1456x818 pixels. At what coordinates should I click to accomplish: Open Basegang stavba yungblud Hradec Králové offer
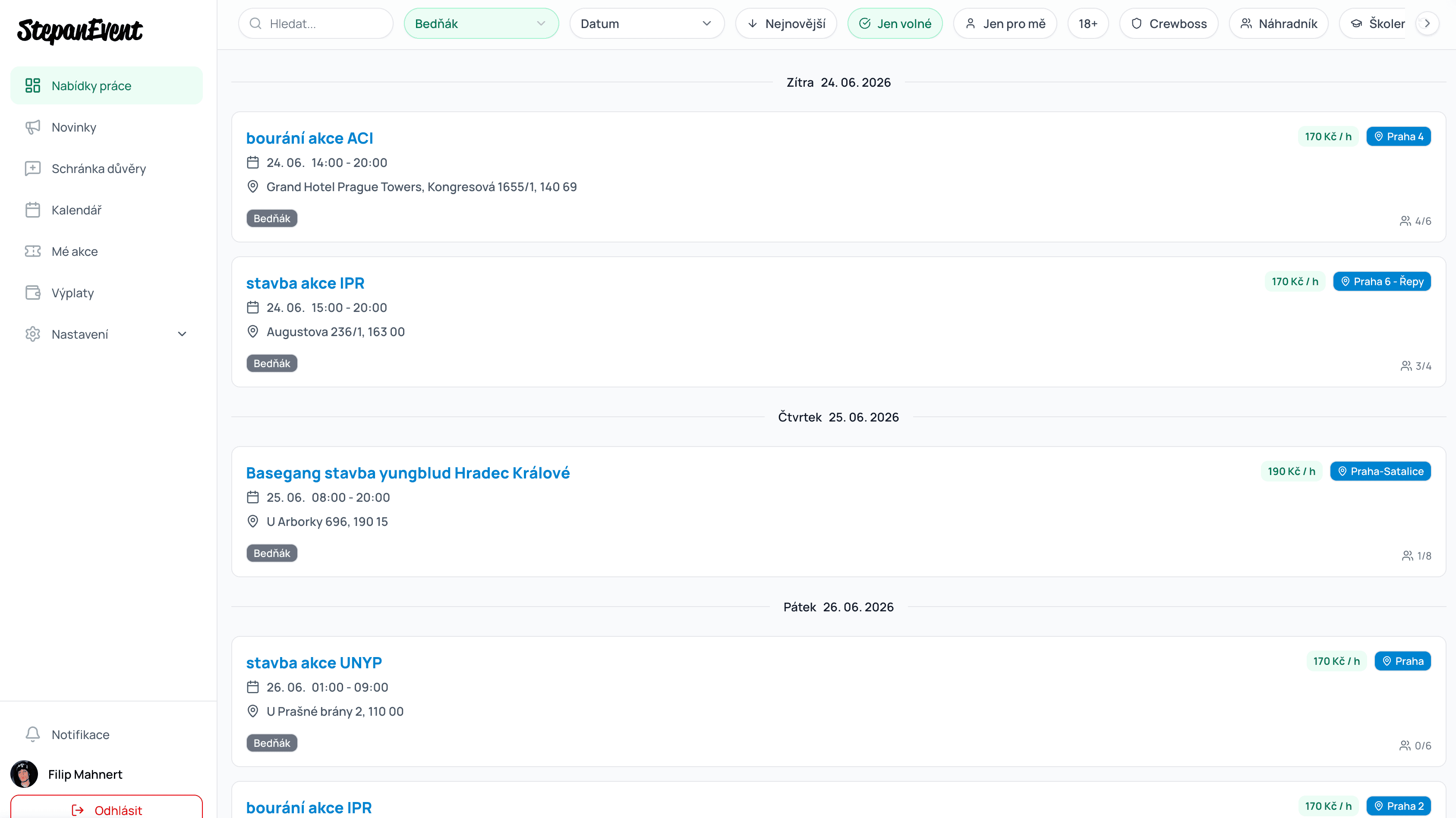pos(407,473)
